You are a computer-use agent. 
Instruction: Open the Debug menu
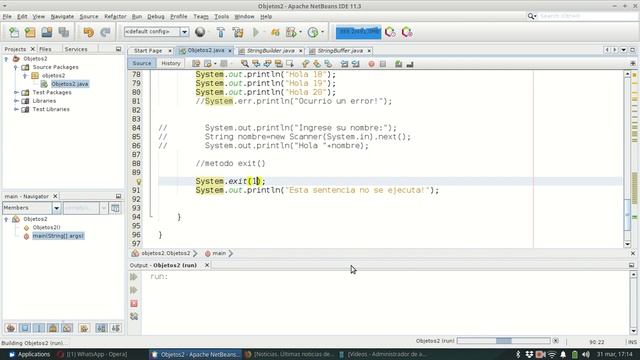[156, 16]
